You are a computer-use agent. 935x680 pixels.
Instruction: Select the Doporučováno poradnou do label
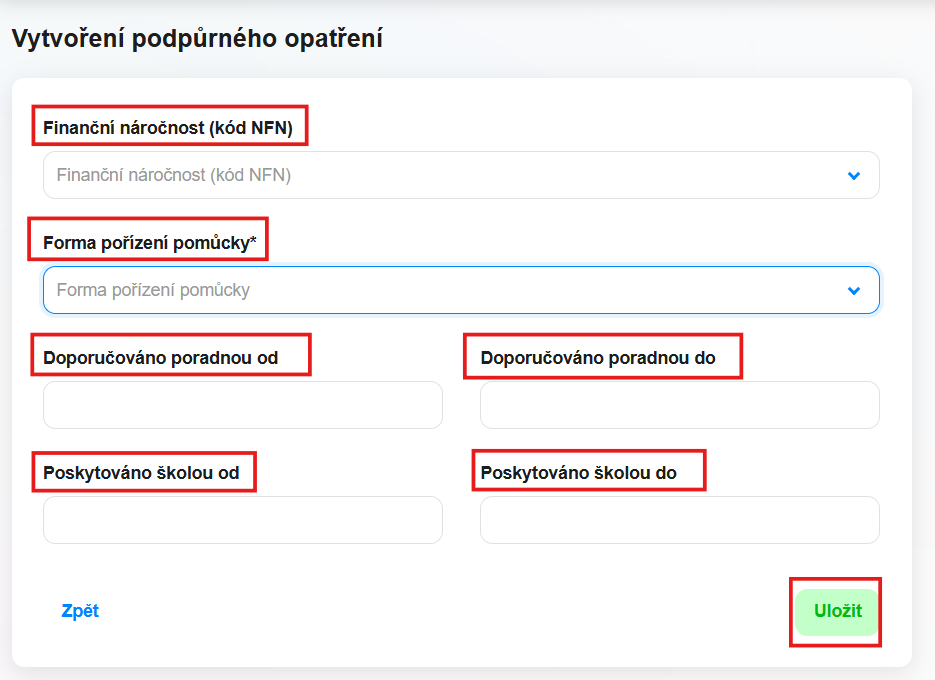pos(598,358)
